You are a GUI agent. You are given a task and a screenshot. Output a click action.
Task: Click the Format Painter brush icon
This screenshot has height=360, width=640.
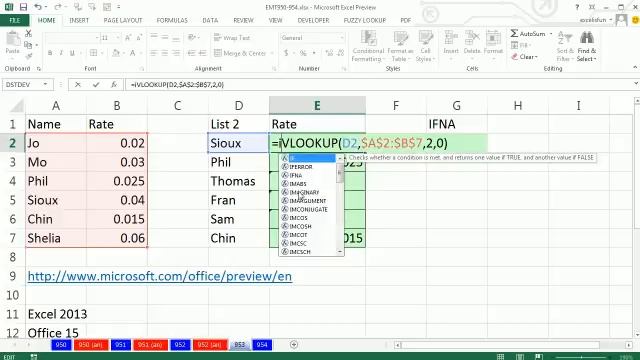[x=28, y=56]
